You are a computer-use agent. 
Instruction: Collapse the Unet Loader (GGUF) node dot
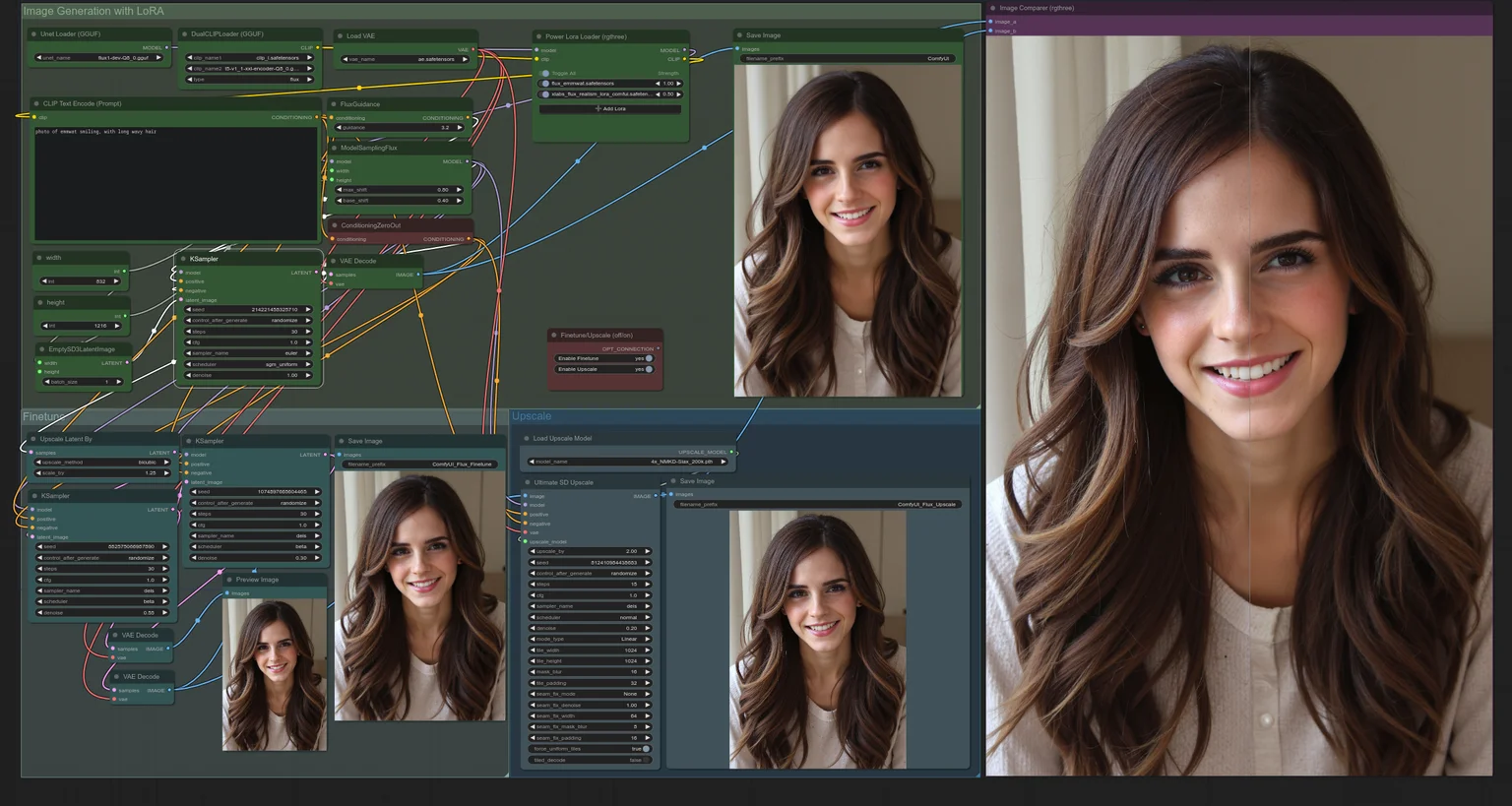pyautogui.click(x=33, y=34)
